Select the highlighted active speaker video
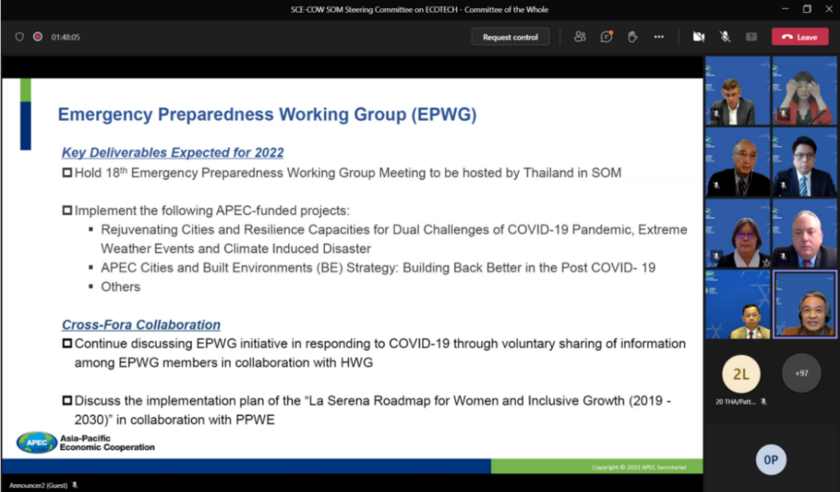840x492 pixels. (x=805, y=304)
